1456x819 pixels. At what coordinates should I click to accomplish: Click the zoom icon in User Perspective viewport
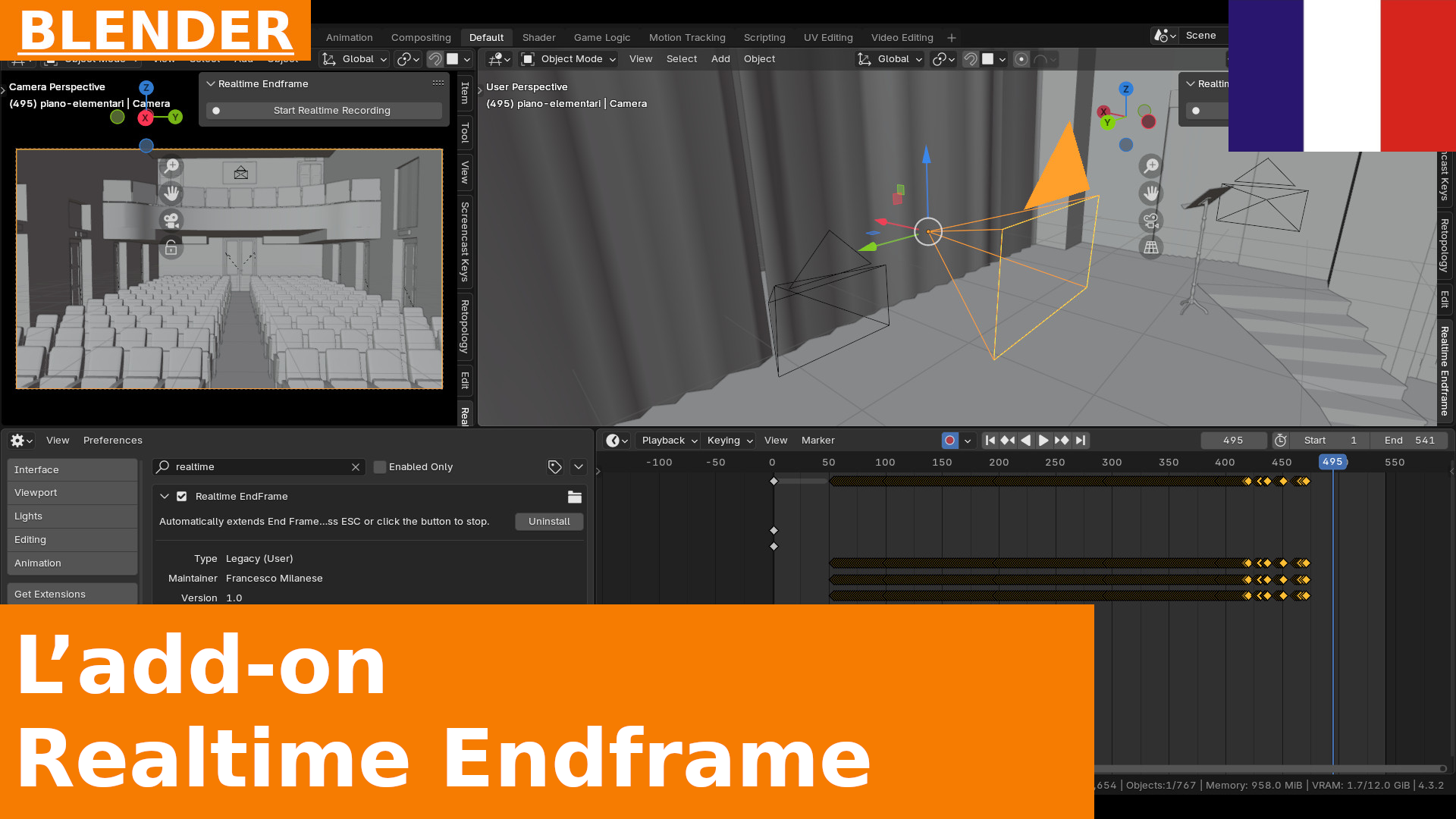1151,166
